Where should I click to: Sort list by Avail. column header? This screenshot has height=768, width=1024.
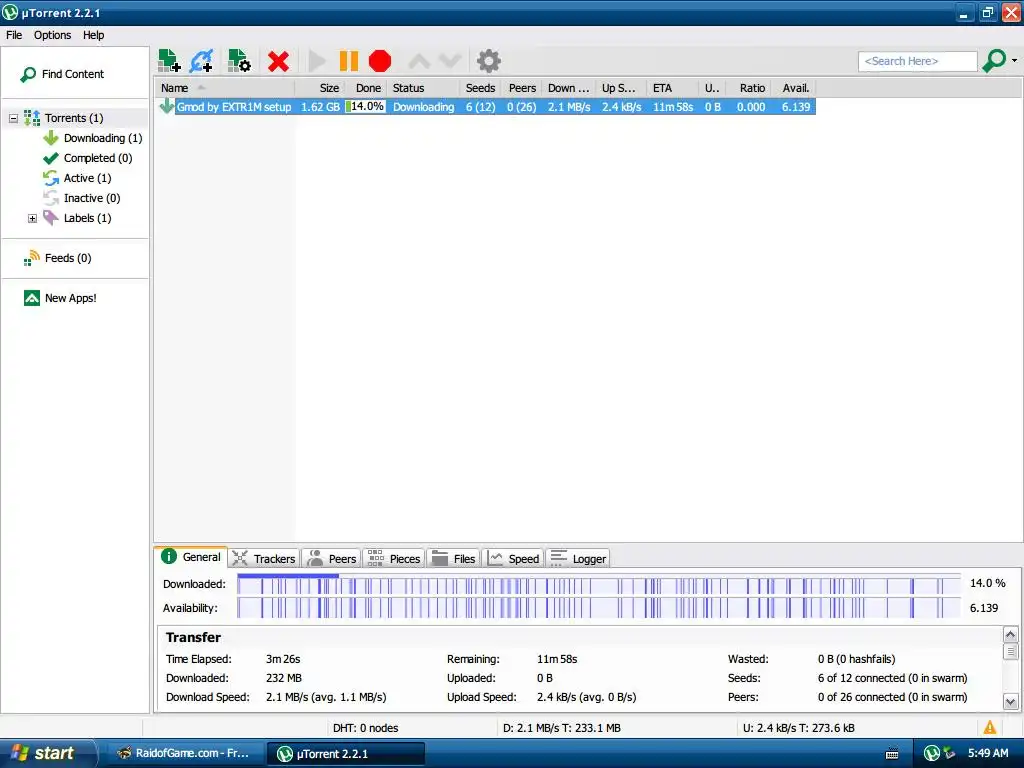795,88
